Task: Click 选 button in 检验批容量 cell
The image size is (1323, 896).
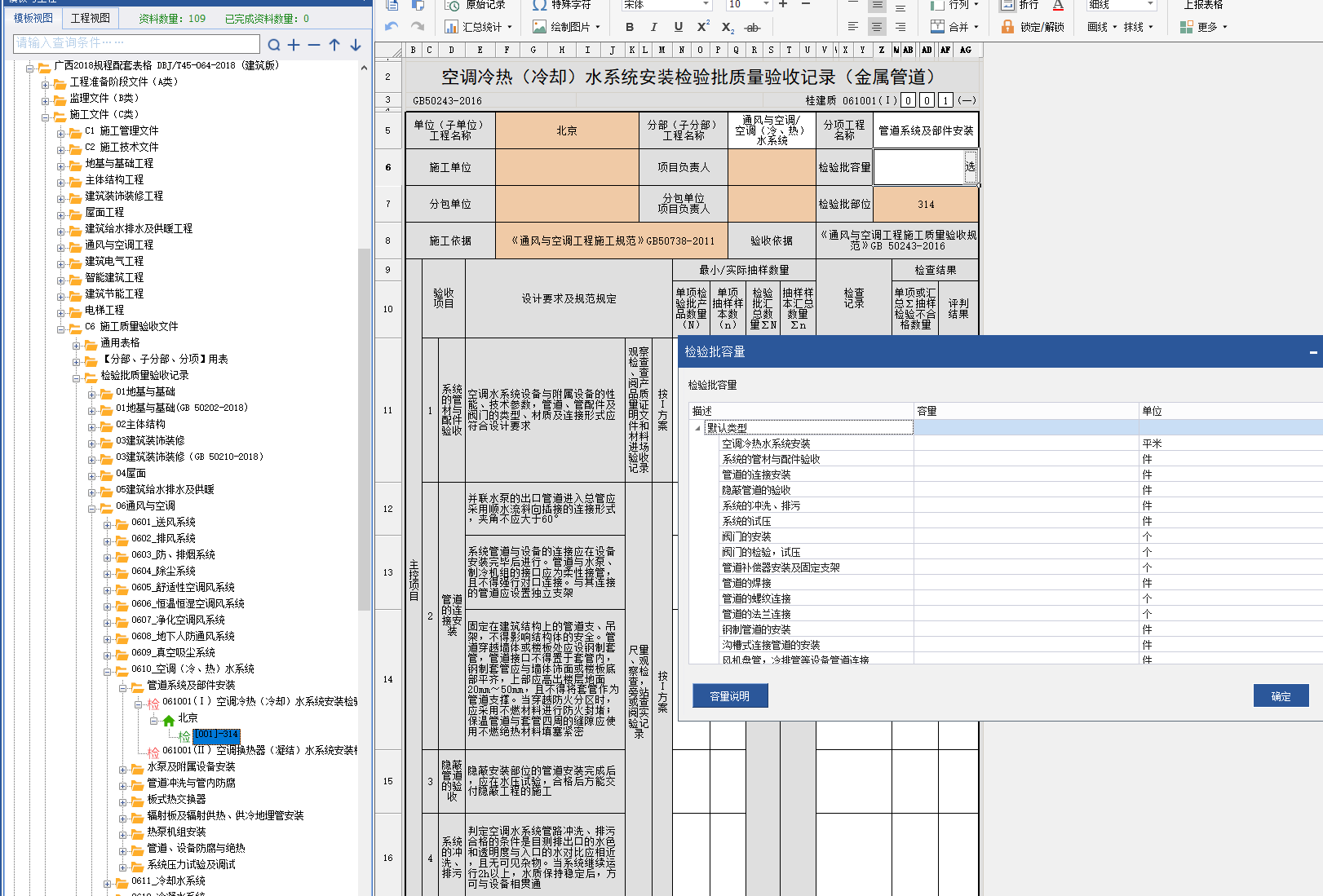Action: click(x=970, y=167)
